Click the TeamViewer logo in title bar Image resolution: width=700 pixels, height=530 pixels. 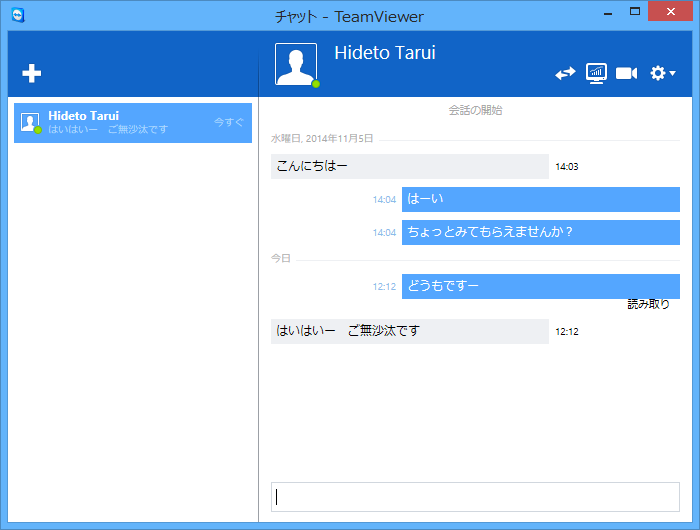[18, 15]
